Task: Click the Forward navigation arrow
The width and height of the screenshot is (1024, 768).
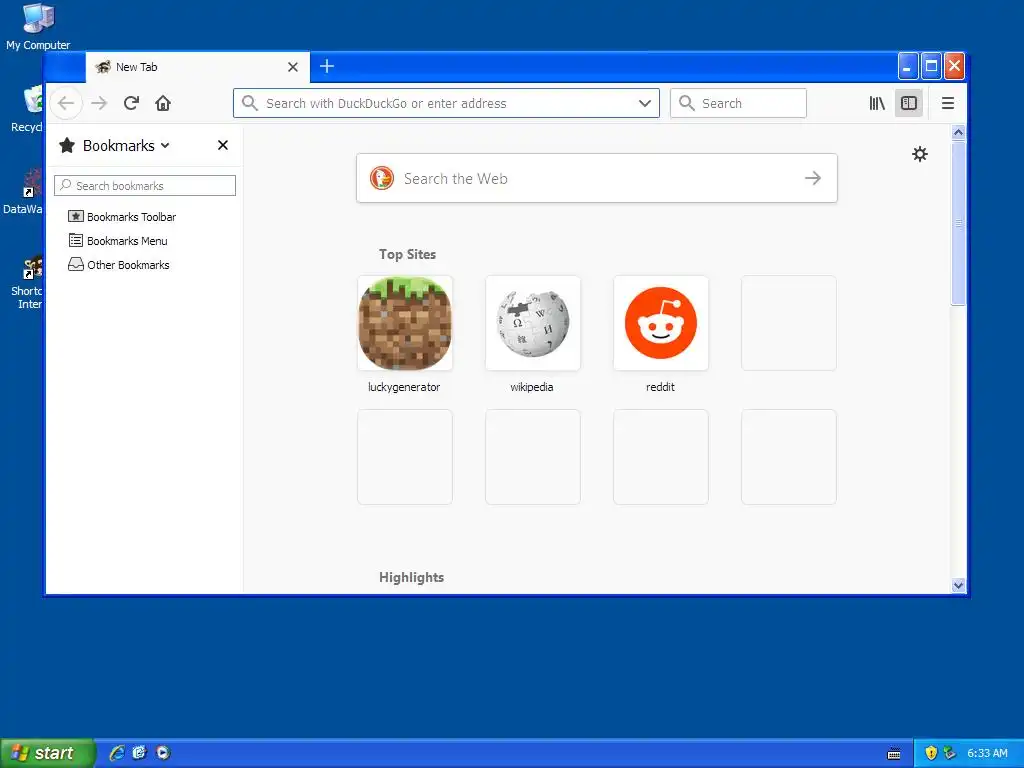Action: pyautogui.click(x=99, y=103)
